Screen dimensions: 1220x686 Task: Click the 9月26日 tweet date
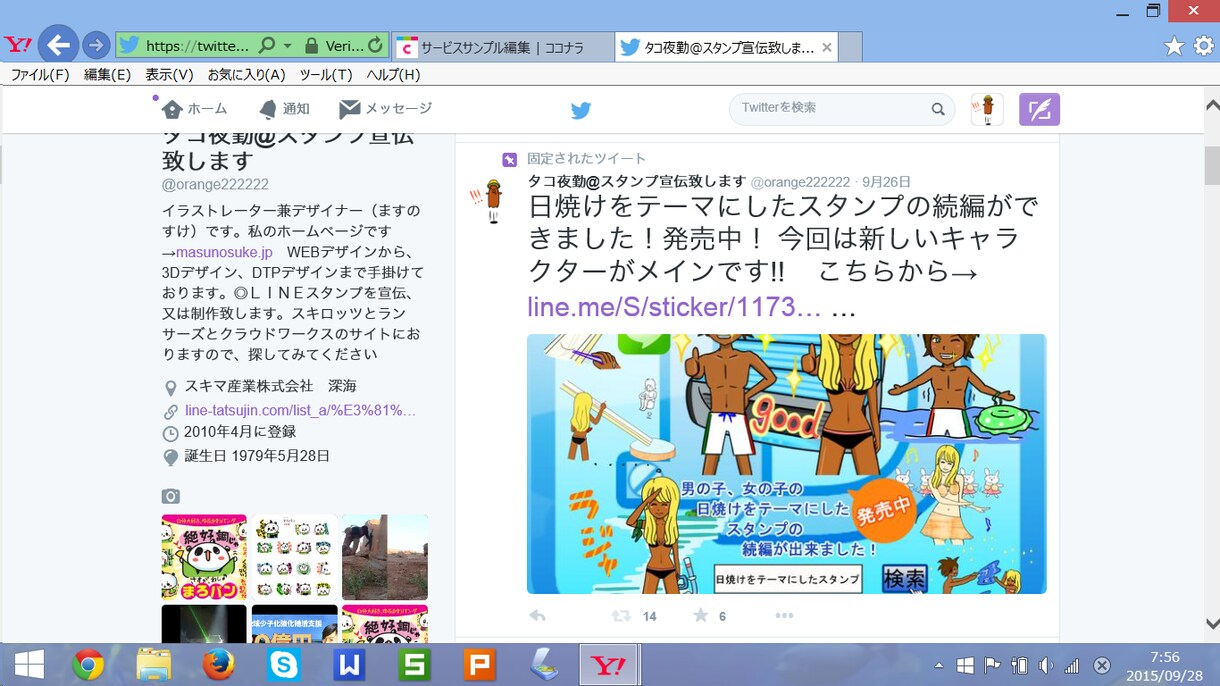[886, 182]
